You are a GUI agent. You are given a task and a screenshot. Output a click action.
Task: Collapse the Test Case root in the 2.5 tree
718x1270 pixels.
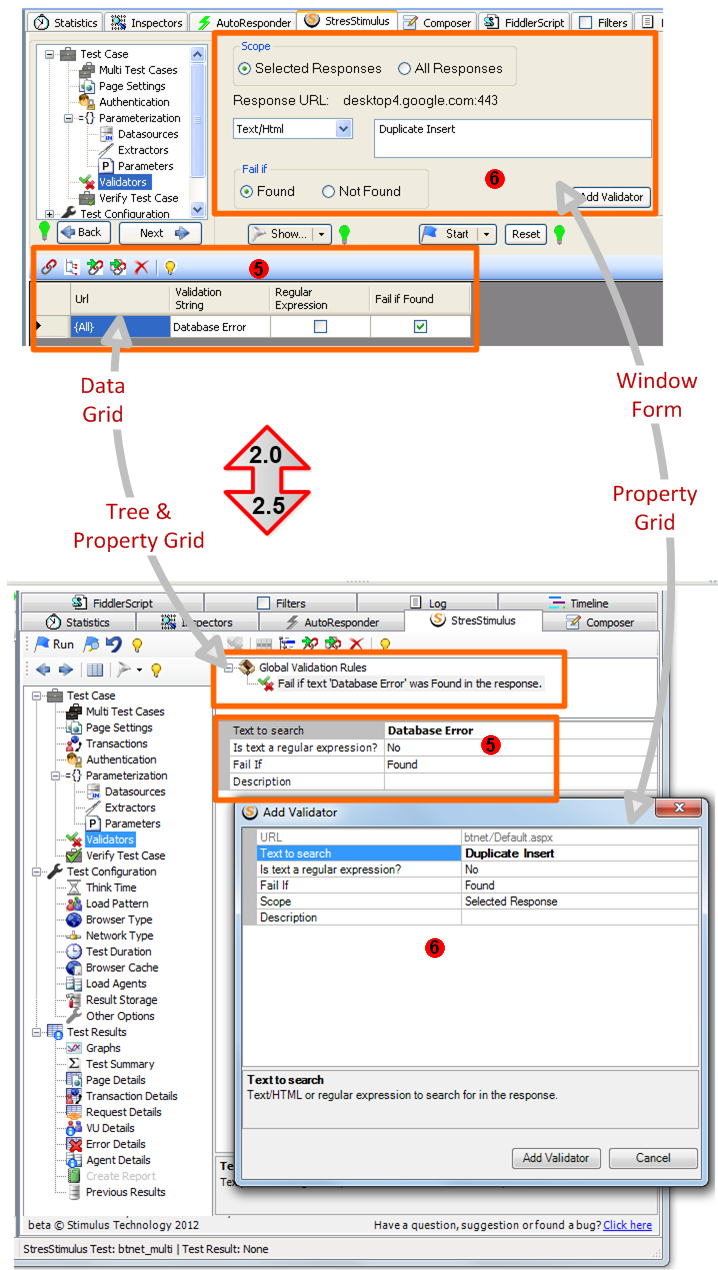point(38,695)
